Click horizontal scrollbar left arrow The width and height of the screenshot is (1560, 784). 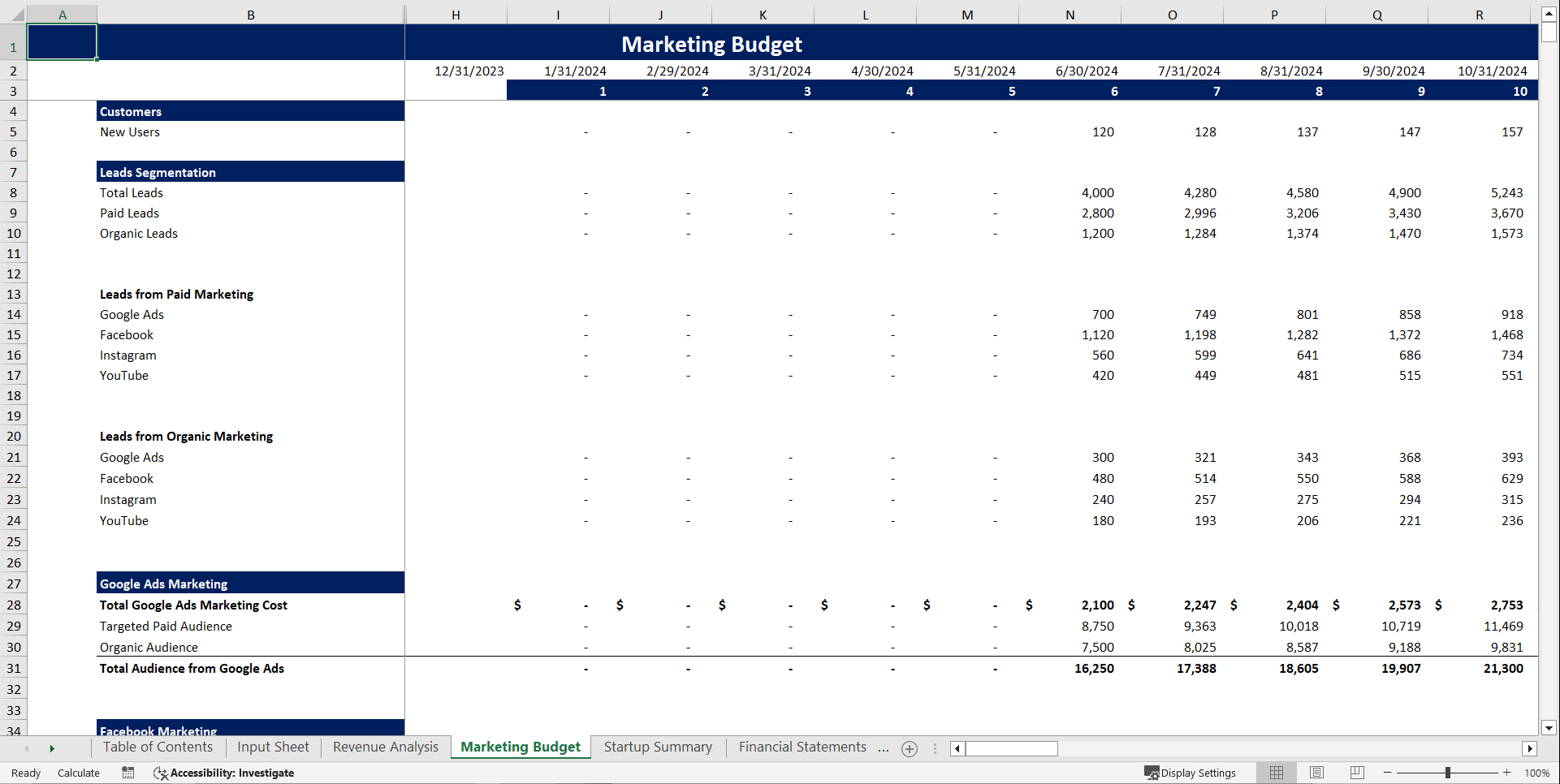coord(957,748)
